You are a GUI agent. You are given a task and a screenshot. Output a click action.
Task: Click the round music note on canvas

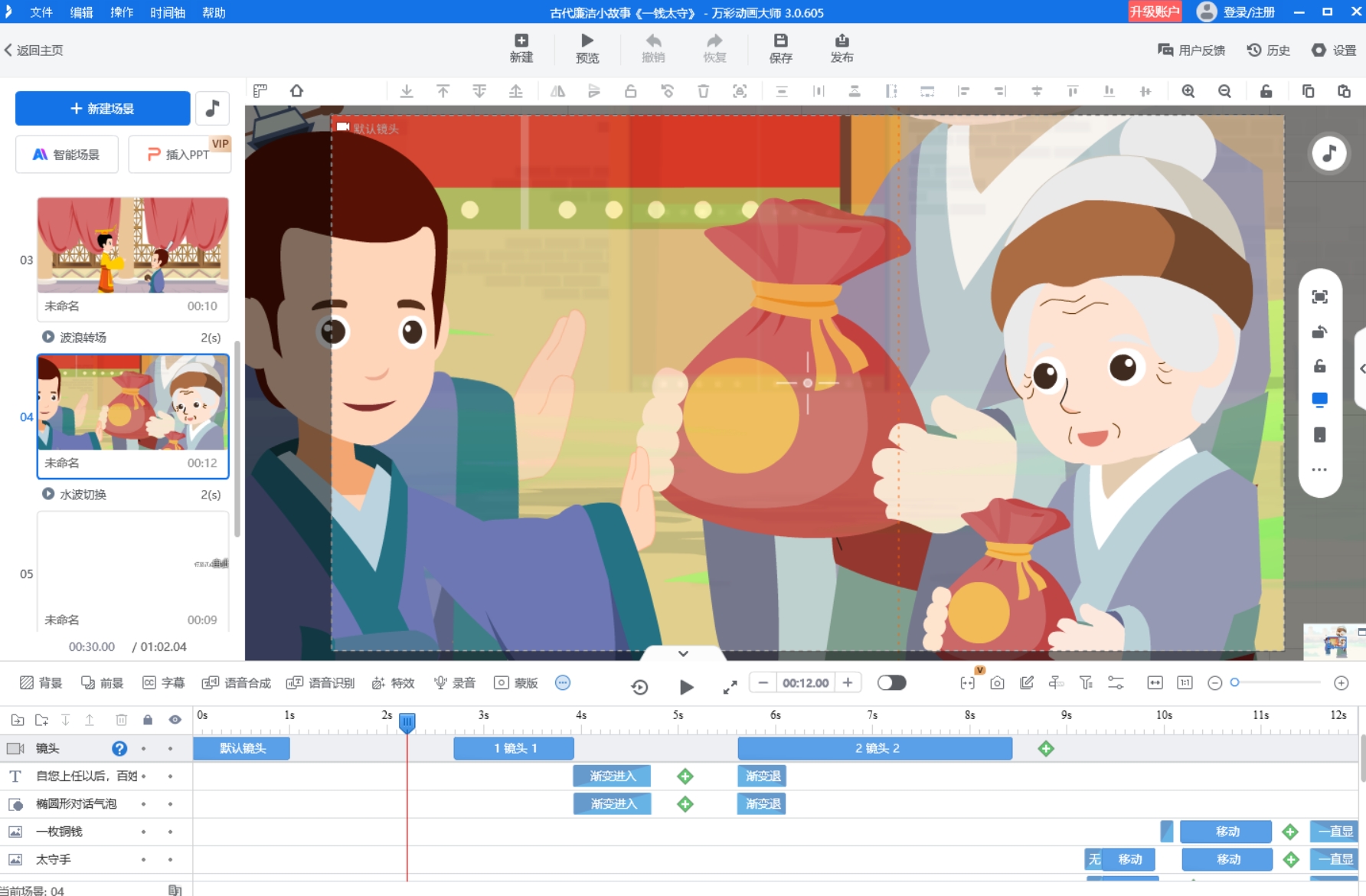[1329, 153]
